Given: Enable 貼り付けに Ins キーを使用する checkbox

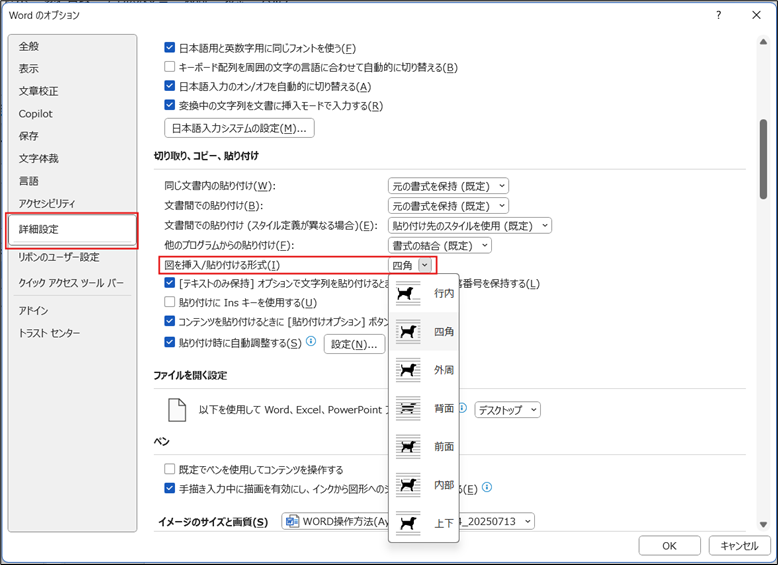Looking at the screenshot, I should 170,302.
